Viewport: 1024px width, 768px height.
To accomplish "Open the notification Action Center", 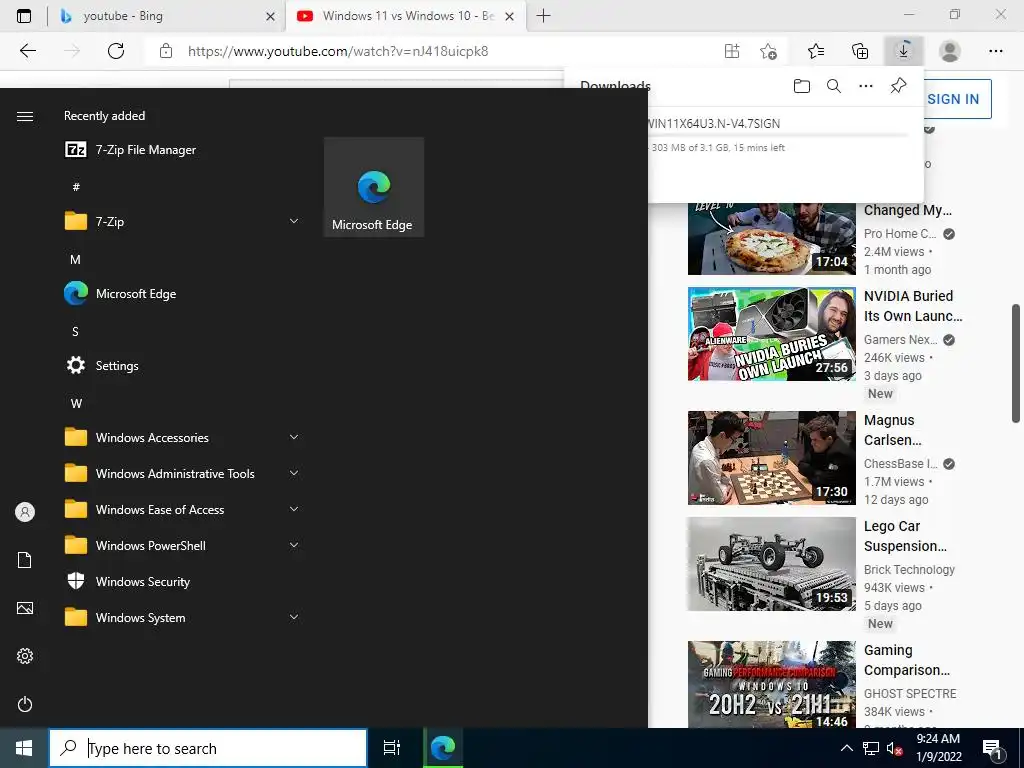I will (993, 749).
